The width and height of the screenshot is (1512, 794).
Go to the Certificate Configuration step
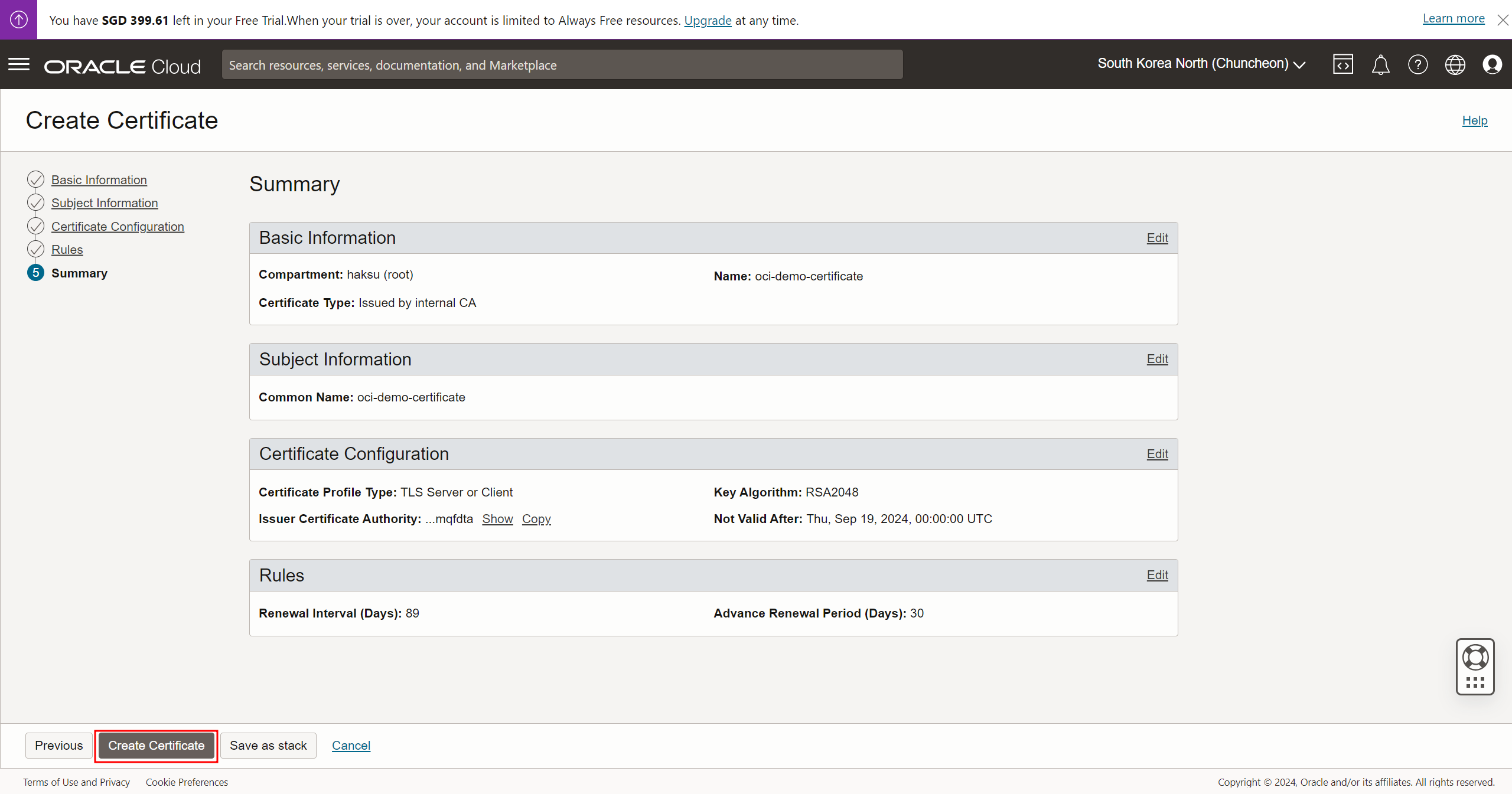[118, 227]
